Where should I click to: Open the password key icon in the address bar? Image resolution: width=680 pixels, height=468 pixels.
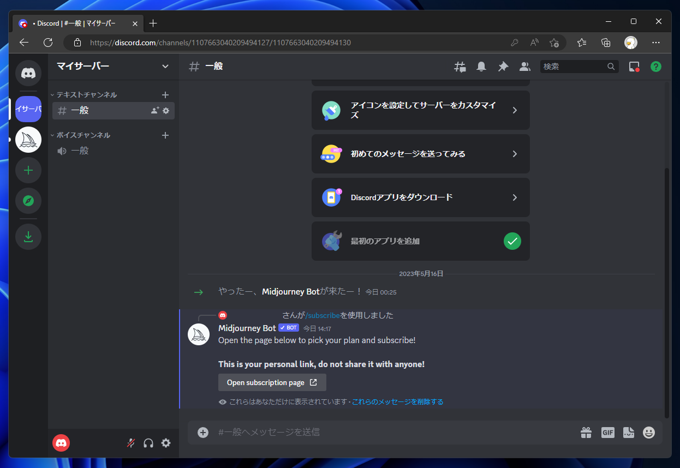[514, 43]
